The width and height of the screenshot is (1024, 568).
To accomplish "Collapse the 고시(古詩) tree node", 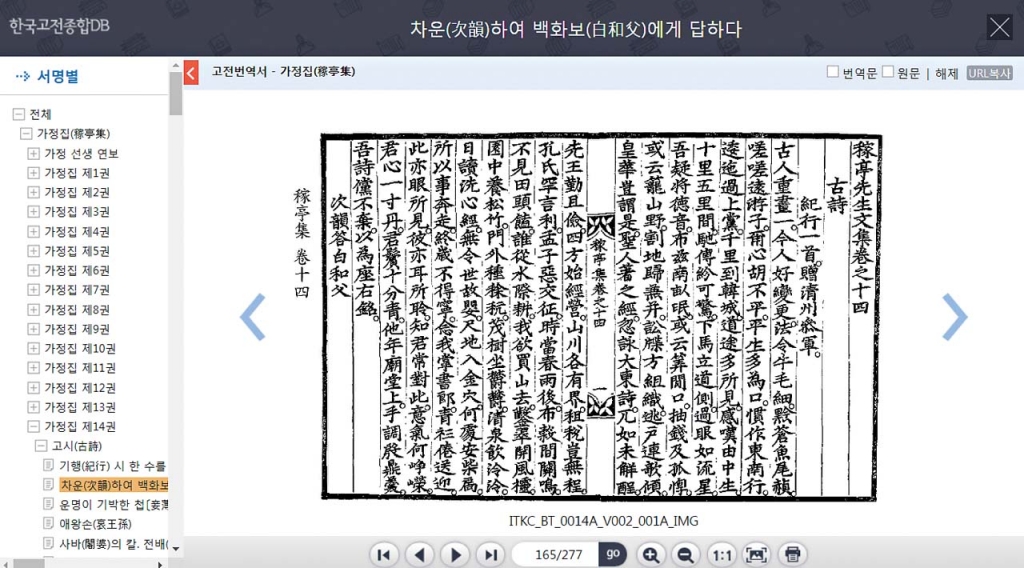I will (42, 446).
